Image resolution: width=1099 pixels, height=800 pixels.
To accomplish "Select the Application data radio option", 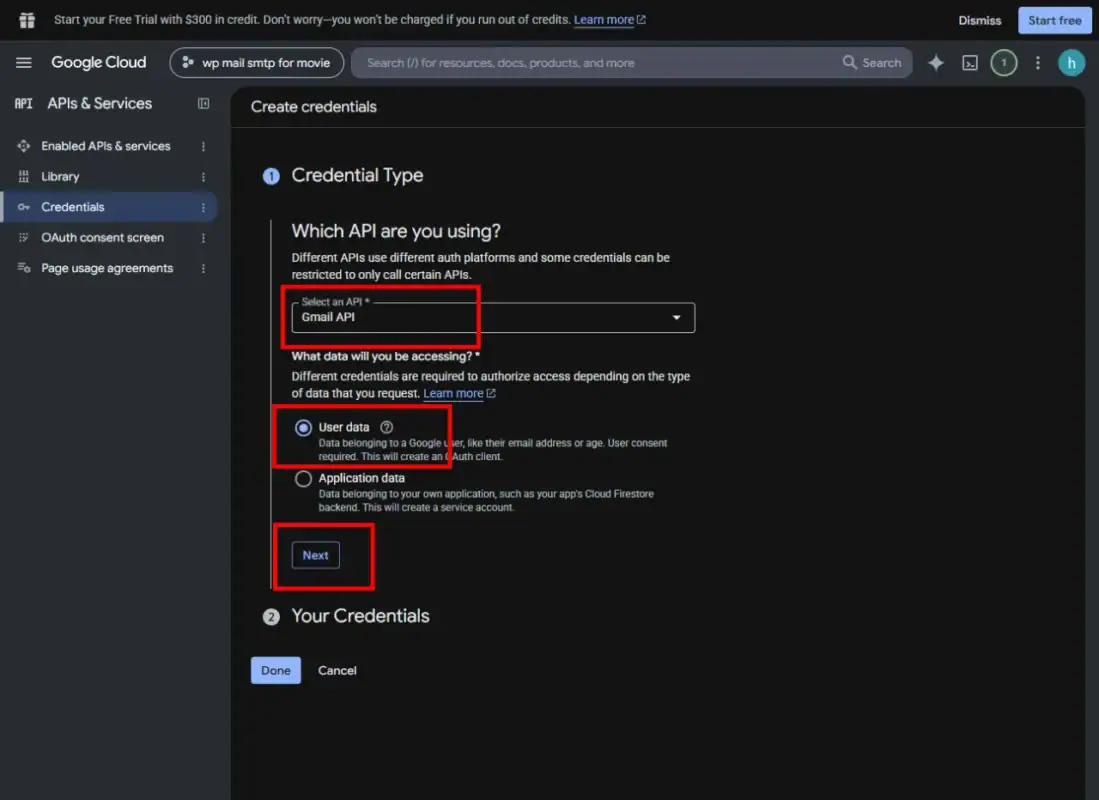I will tap(303, 479).
